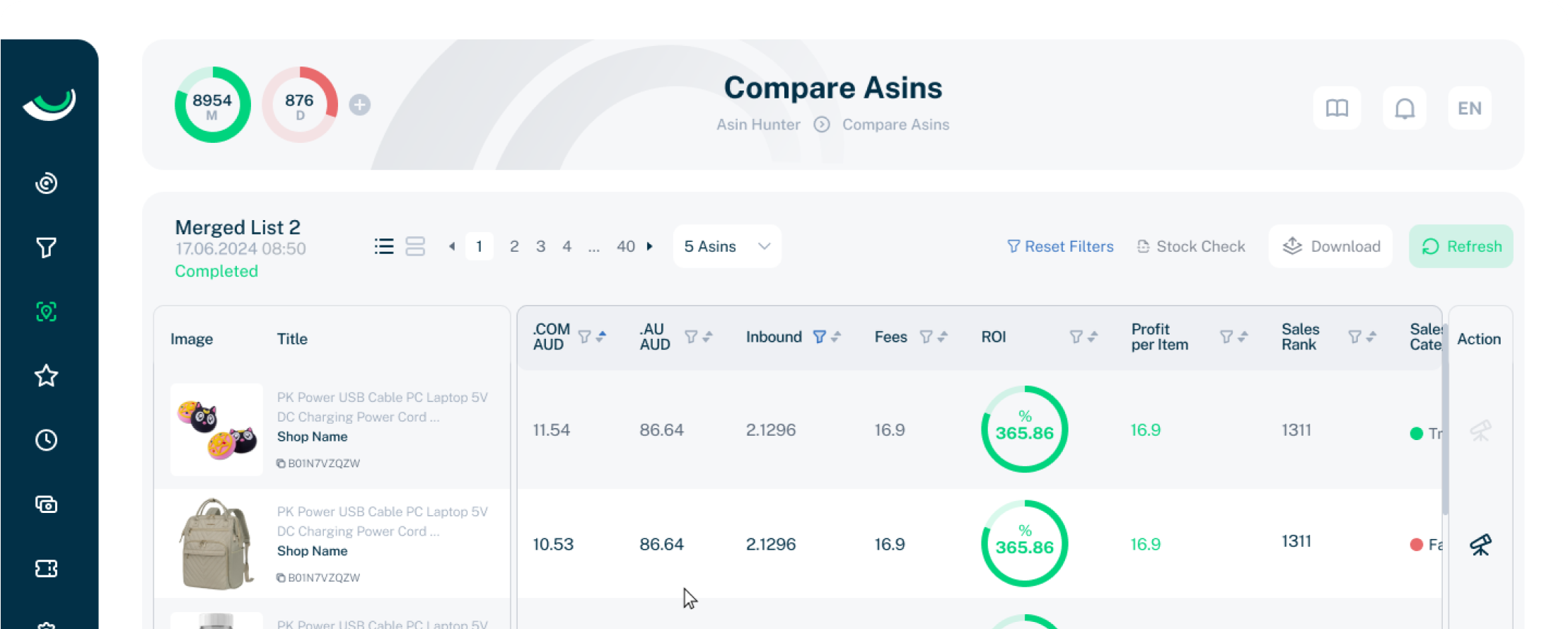Click telescope action for 11.54 row
Image resolution: width=1568 pixels, height=629 pixels.
pyautogui.click(x=1480, y=430)
